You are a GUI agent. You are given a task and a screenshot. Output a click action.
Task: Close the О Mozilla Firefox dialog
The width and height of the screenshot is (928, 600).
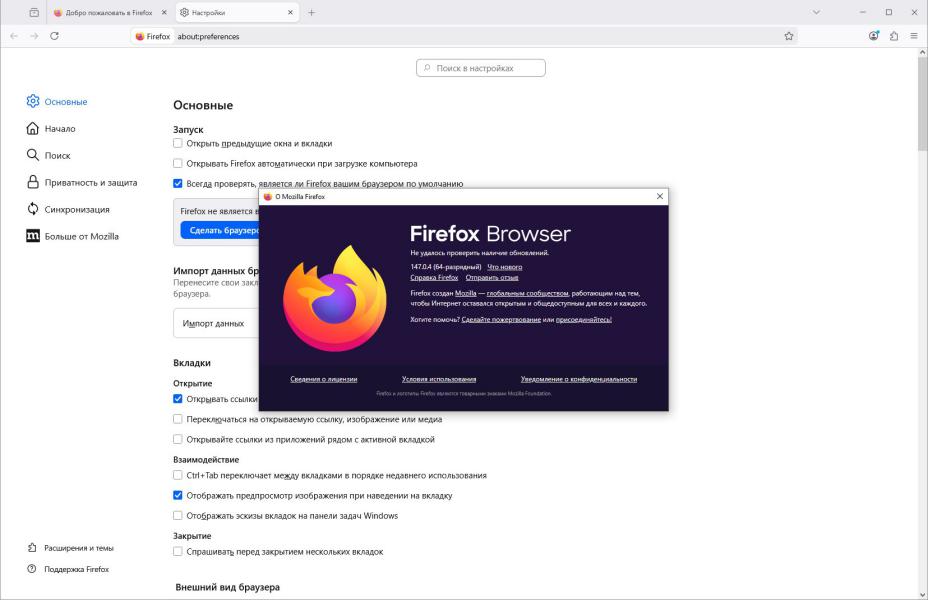tap(659, 196)
